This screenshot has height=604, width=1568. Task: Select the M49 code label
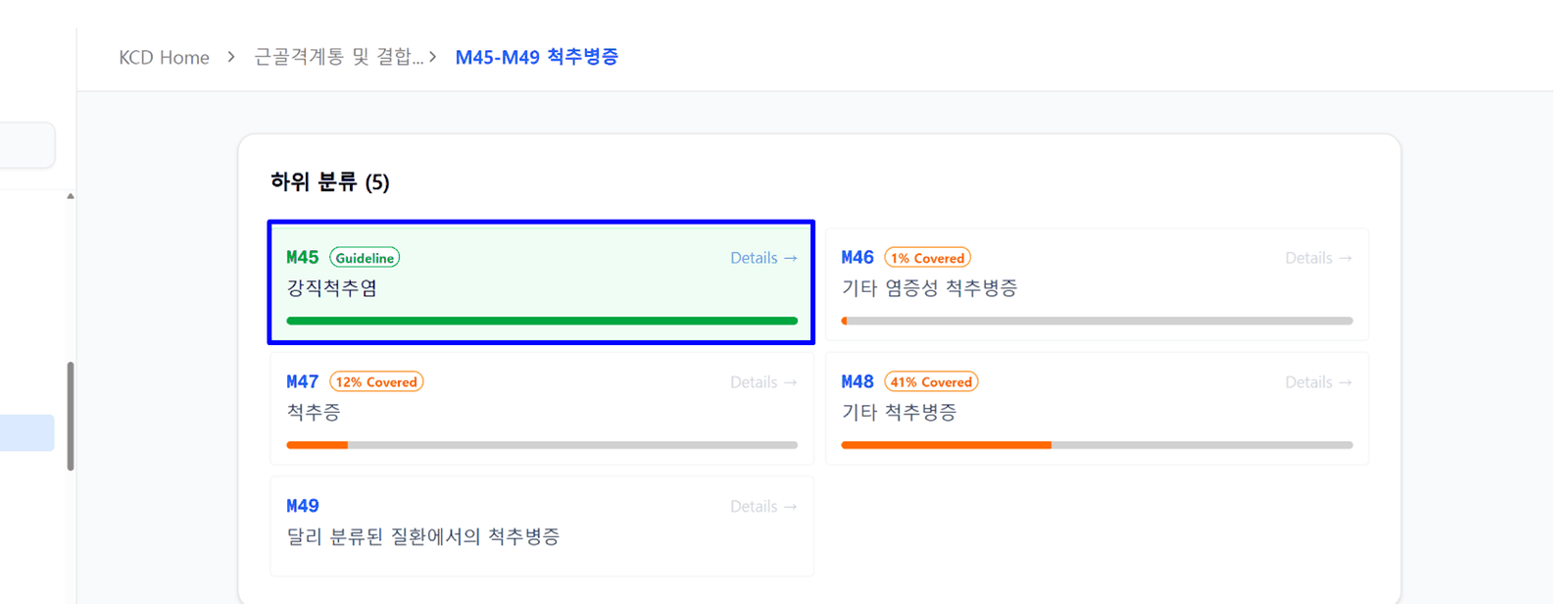pyautogui.click(x=302, y=506)
